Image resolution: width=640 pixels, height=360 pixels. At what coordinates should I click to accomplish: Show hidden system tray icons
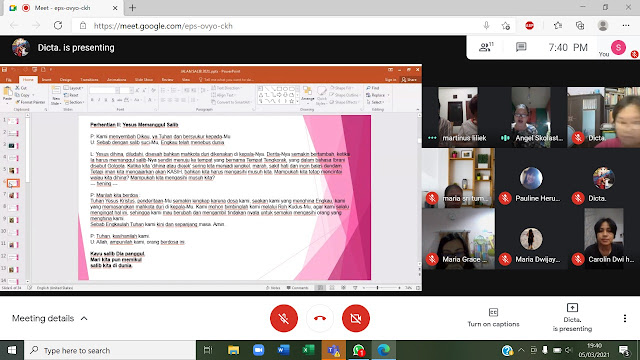pyautogui.click(x=521, y=350)
